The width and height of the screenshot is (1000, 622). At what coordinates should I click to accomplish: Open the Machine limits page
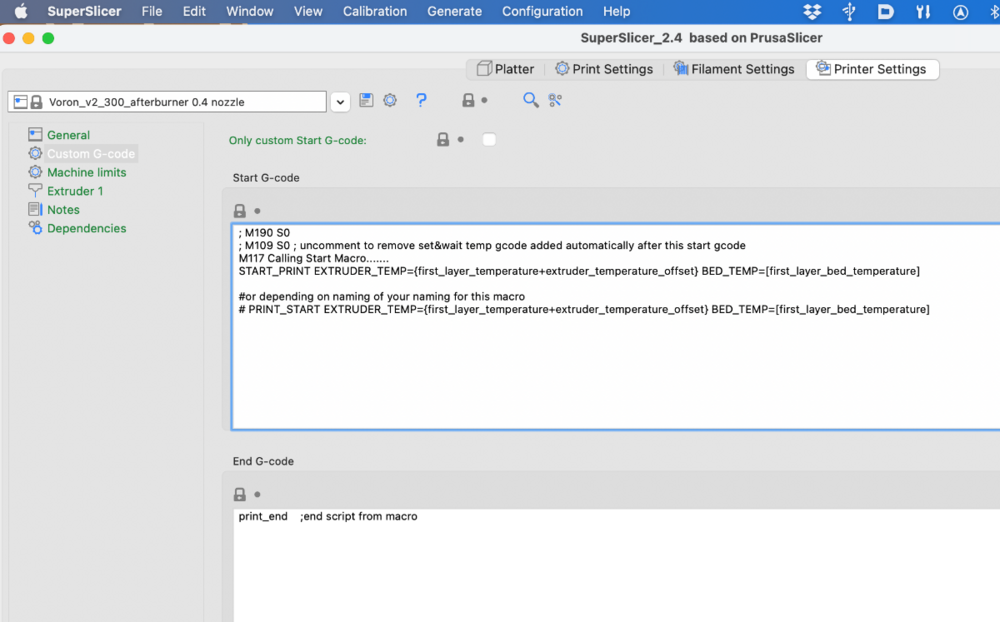[x=86, y=172]
